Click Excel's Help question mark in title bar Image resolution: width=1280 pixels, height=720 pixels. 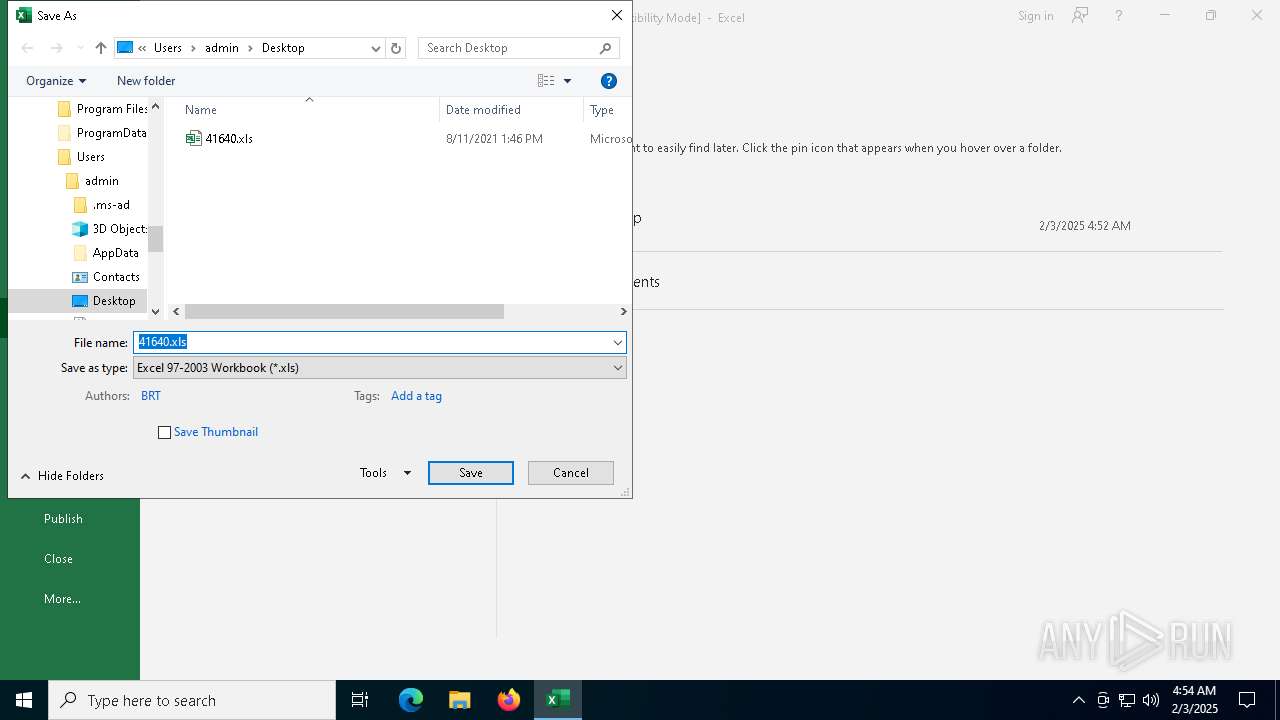click(1119, 16)
